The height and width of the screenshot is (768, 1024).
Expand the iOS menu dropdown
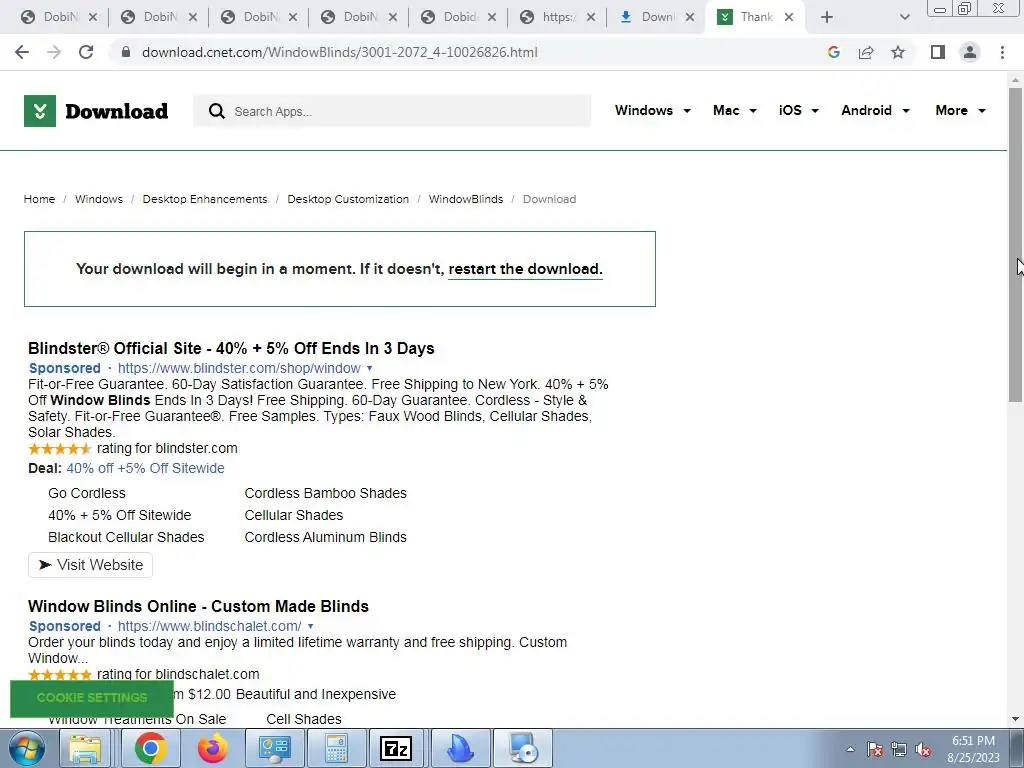point(798,110)
